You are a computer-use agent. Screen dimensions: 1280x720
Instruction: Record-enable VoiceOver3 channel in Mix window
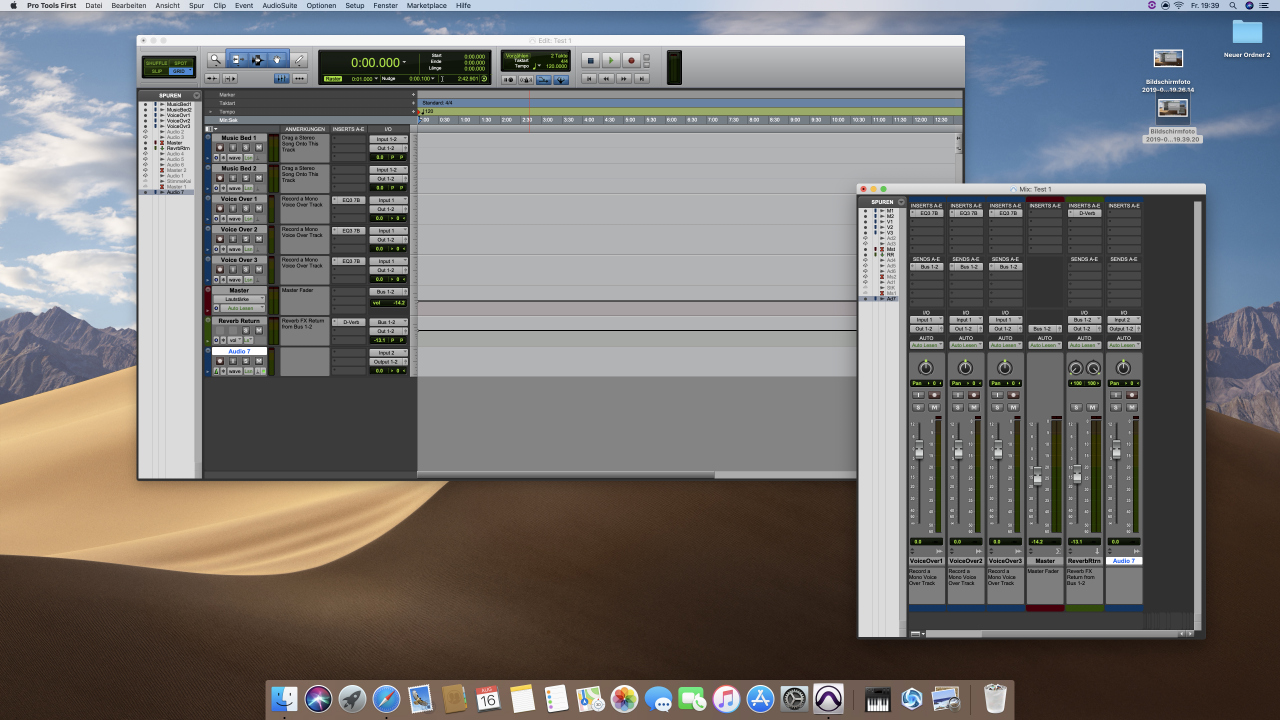(1013, 395)
